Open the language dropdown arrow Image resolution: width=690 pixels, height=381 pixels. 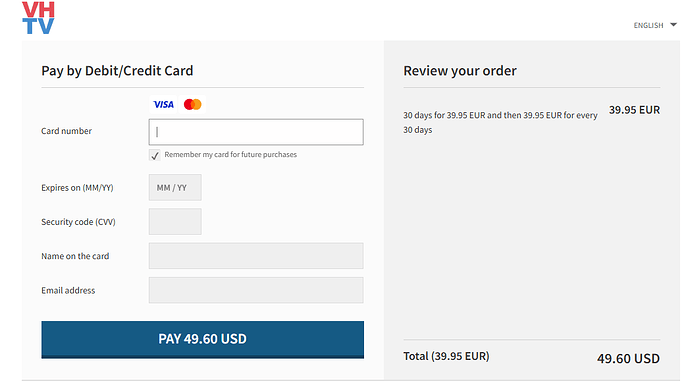(673, 25)
